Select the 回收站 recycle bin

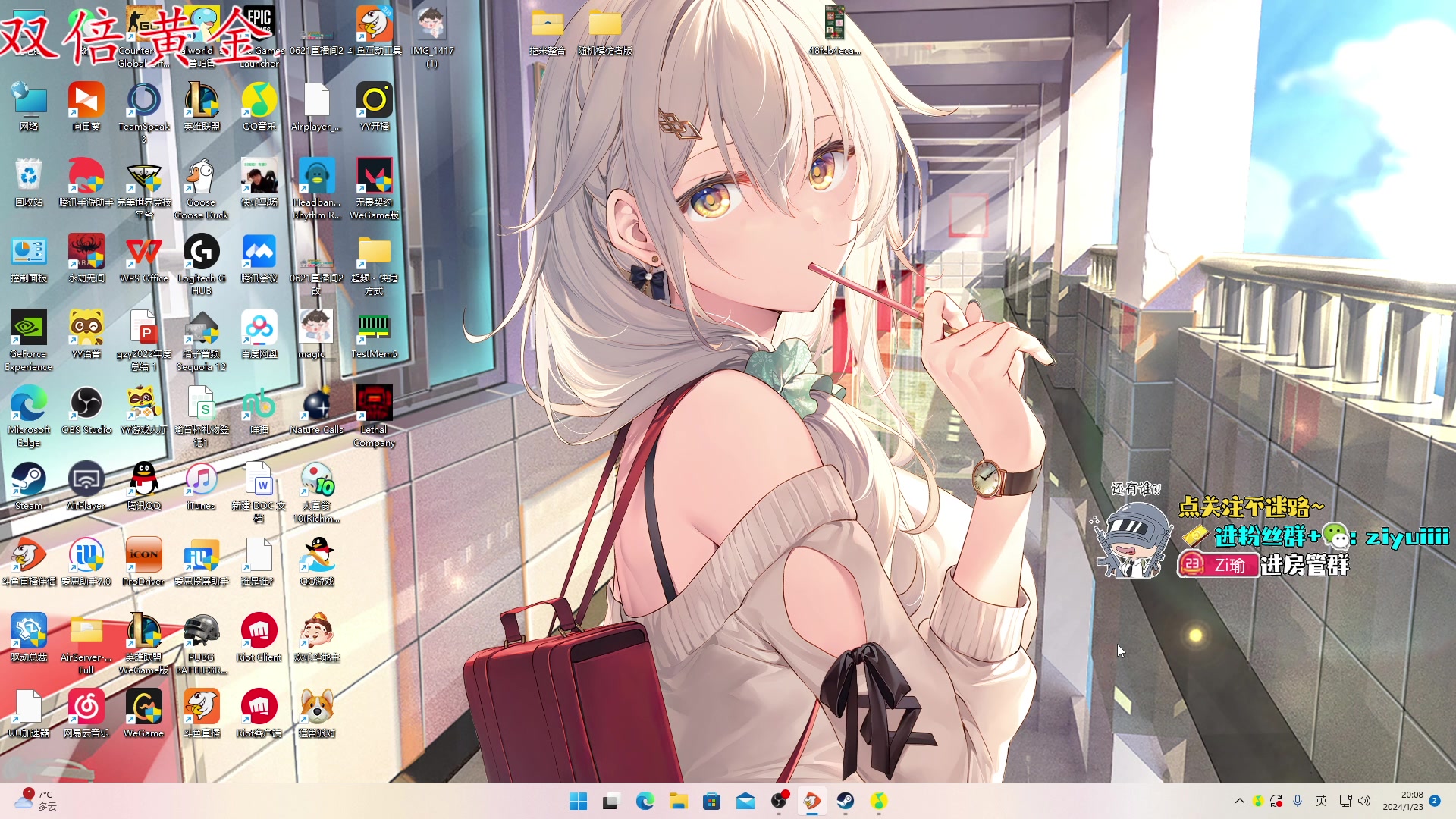(x=29, y=183)
